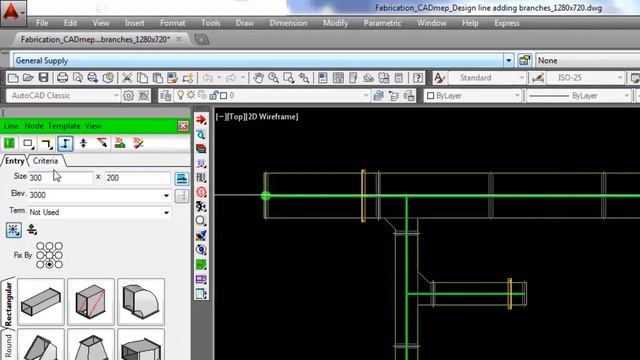The height and width of the screenshot is (360, 640).
Task: Select the rectangular radius bend thumbnail
Action: coord(141,302)
